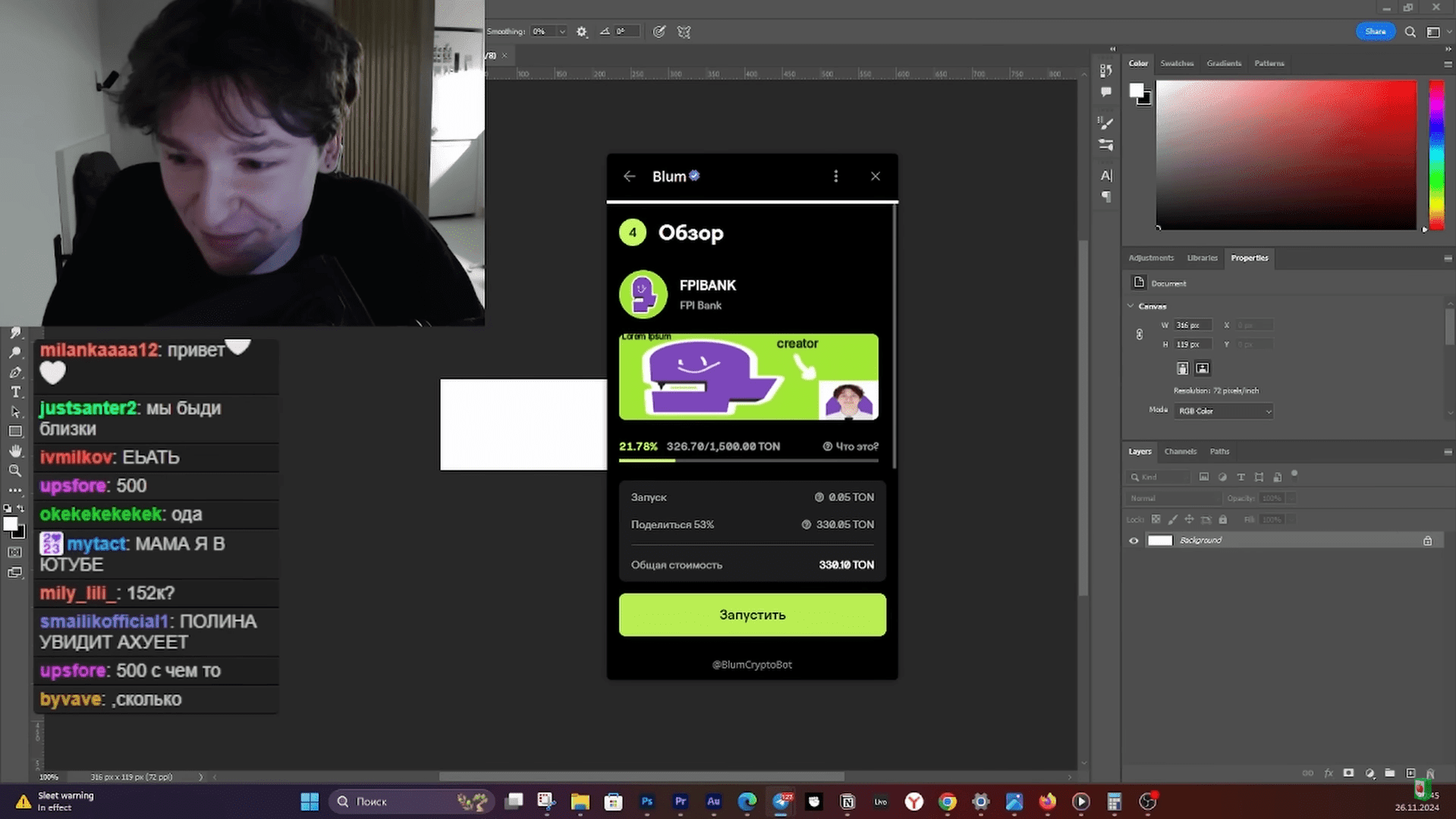Viewport: 1456px width, 819px height.
Task: Open the RGB Color mode dropdown
Action: [x=1223, y=411]
